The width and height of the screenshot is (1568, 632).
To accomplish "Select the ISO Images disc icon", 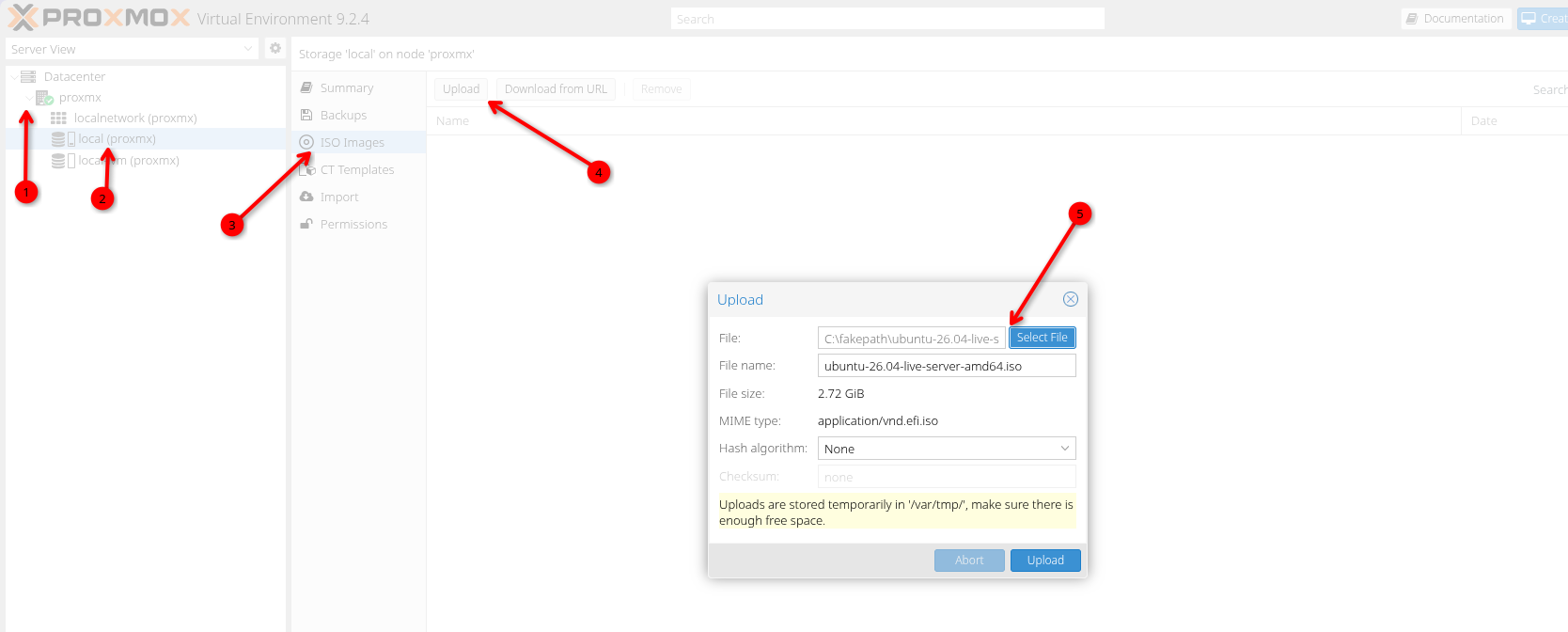I will [x=306, y=142].
